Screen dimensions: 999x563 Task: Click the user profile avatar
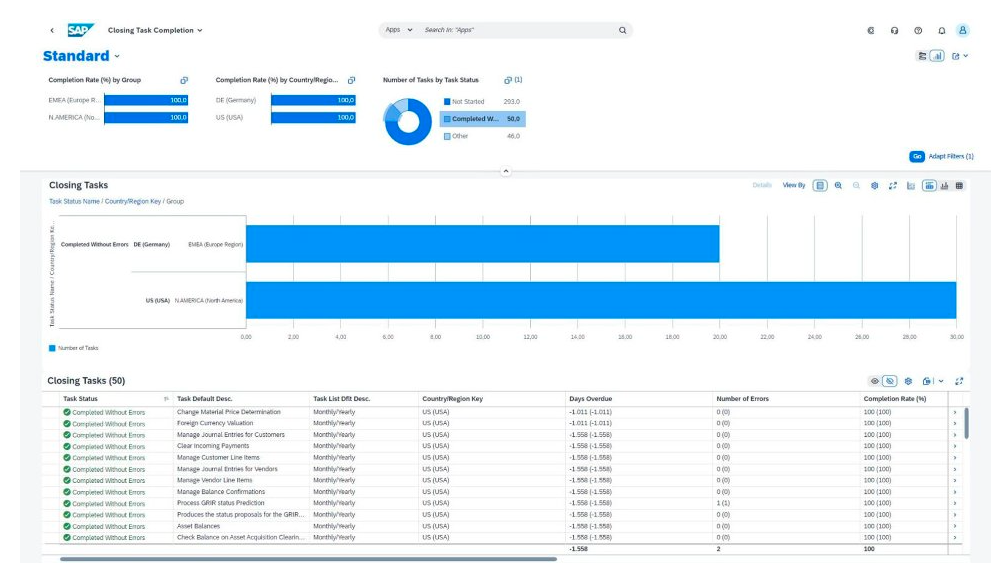tap(962, 30)
